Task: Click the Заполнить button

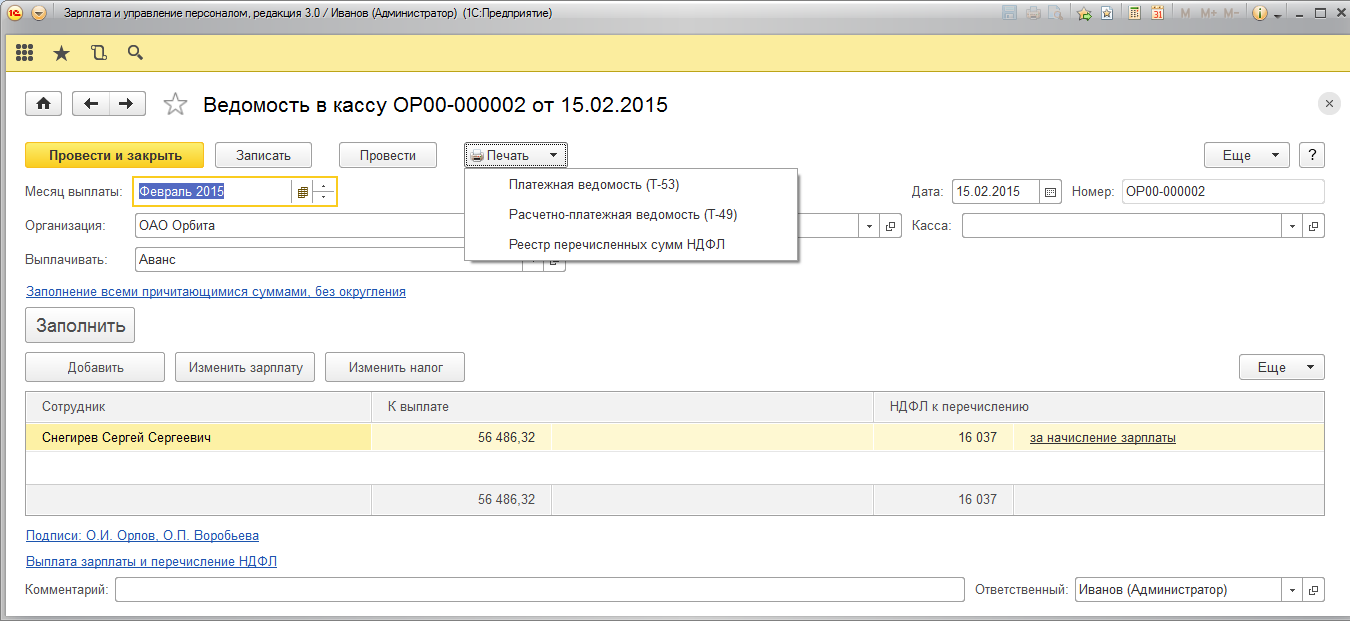Action: point(80,325)
